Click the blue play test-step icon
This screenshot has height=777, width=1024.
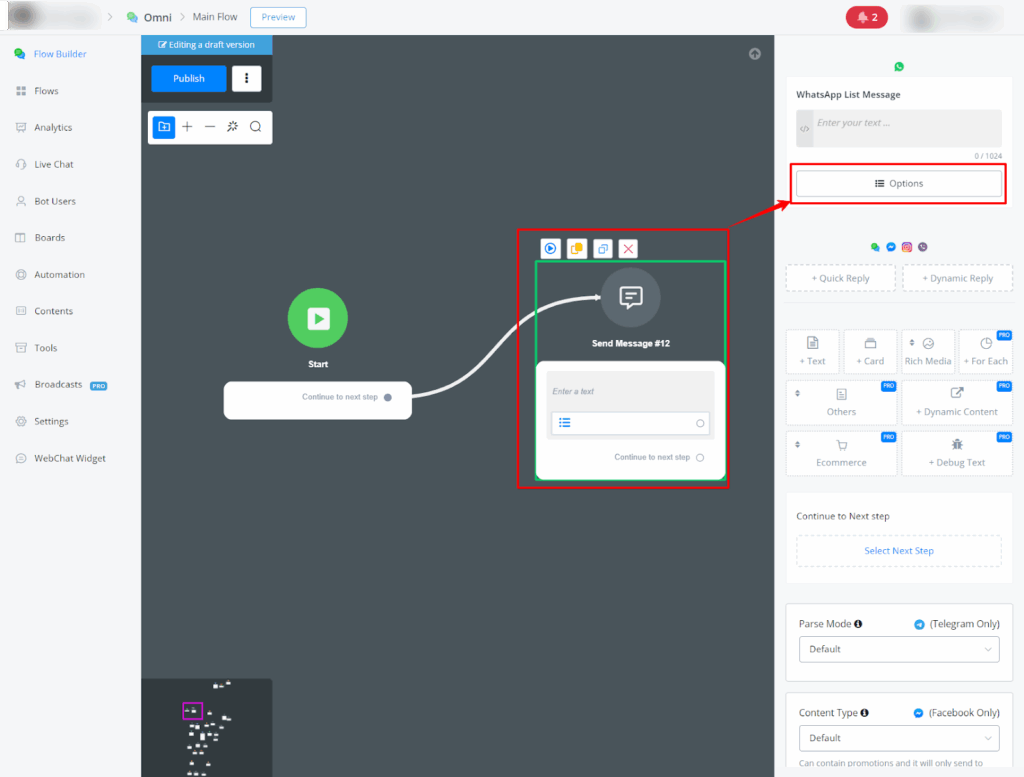(x=550, y=249)
